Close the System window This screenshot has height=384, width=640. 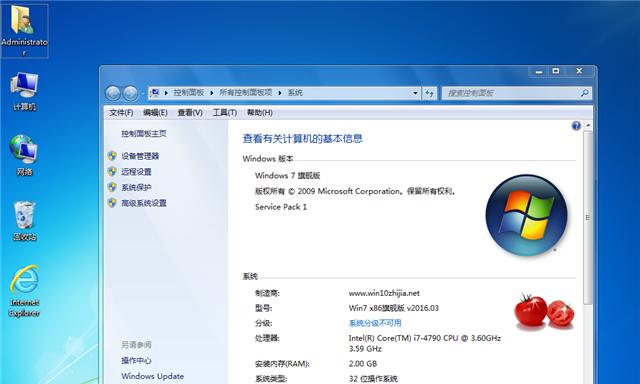[x=579, y=71]
